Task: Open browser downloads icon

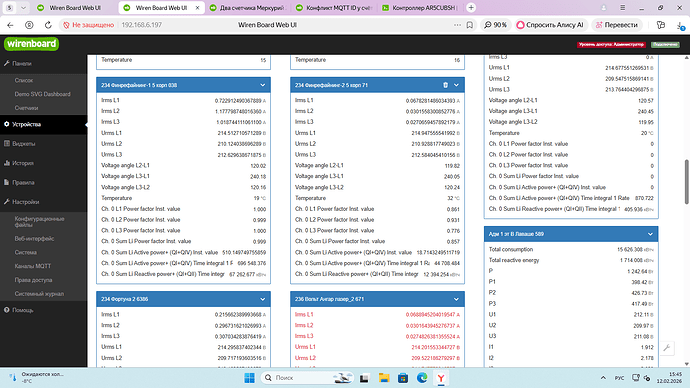Action: click(x=681, y=26)
